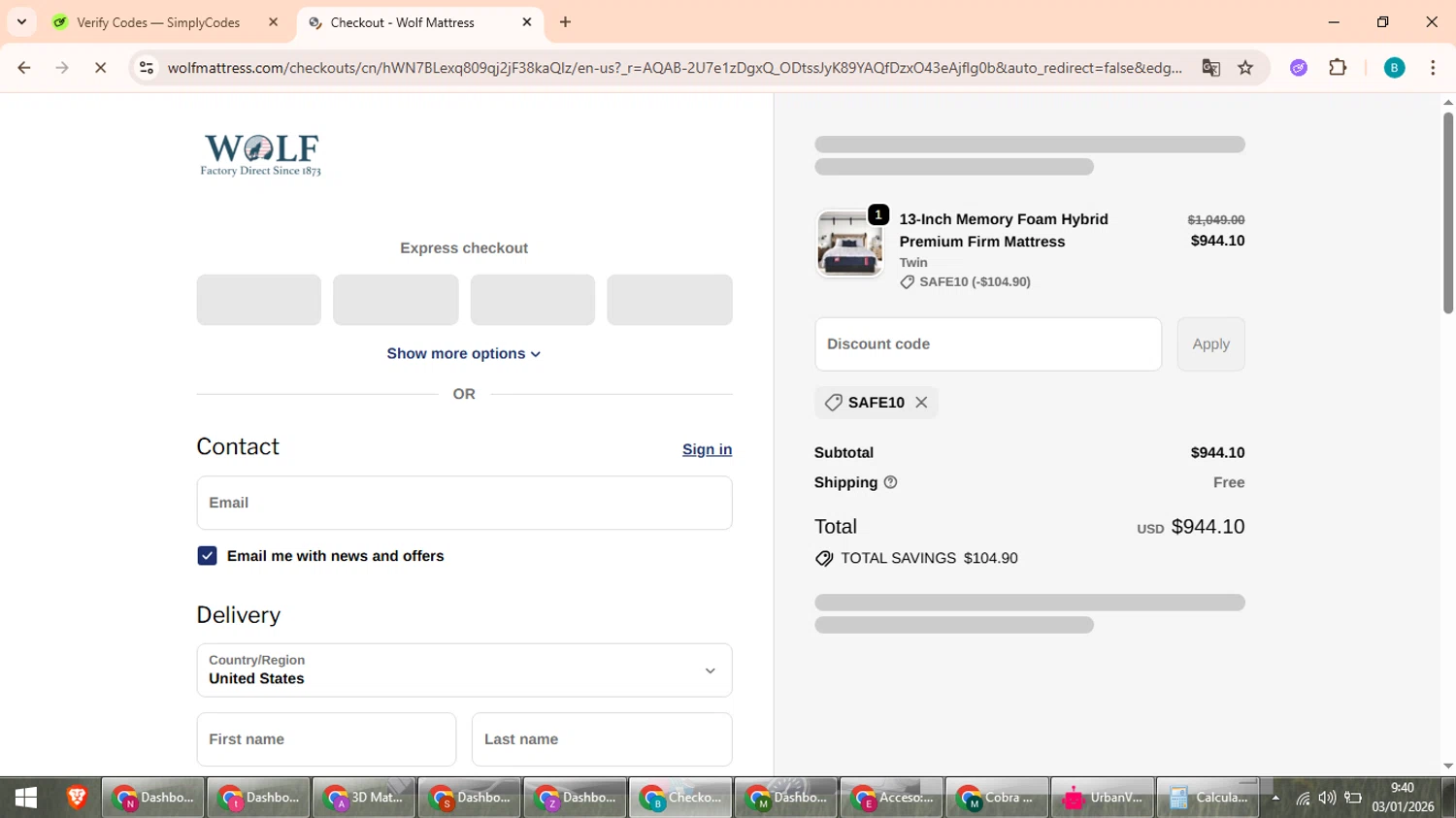Close the Verify Codes SimplyCodes tab

(274, 22)
